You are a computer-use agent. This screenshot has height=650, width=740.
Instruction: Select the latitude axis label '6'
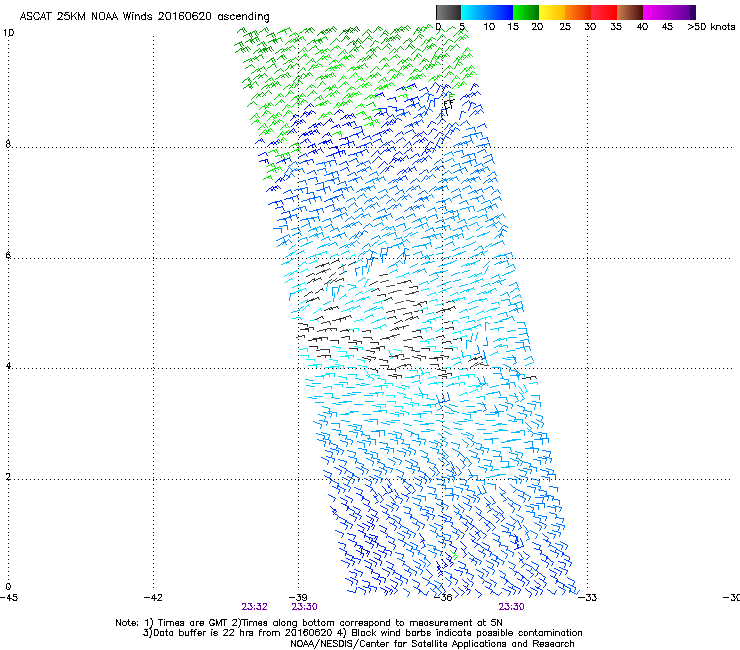tap(8, 255)
